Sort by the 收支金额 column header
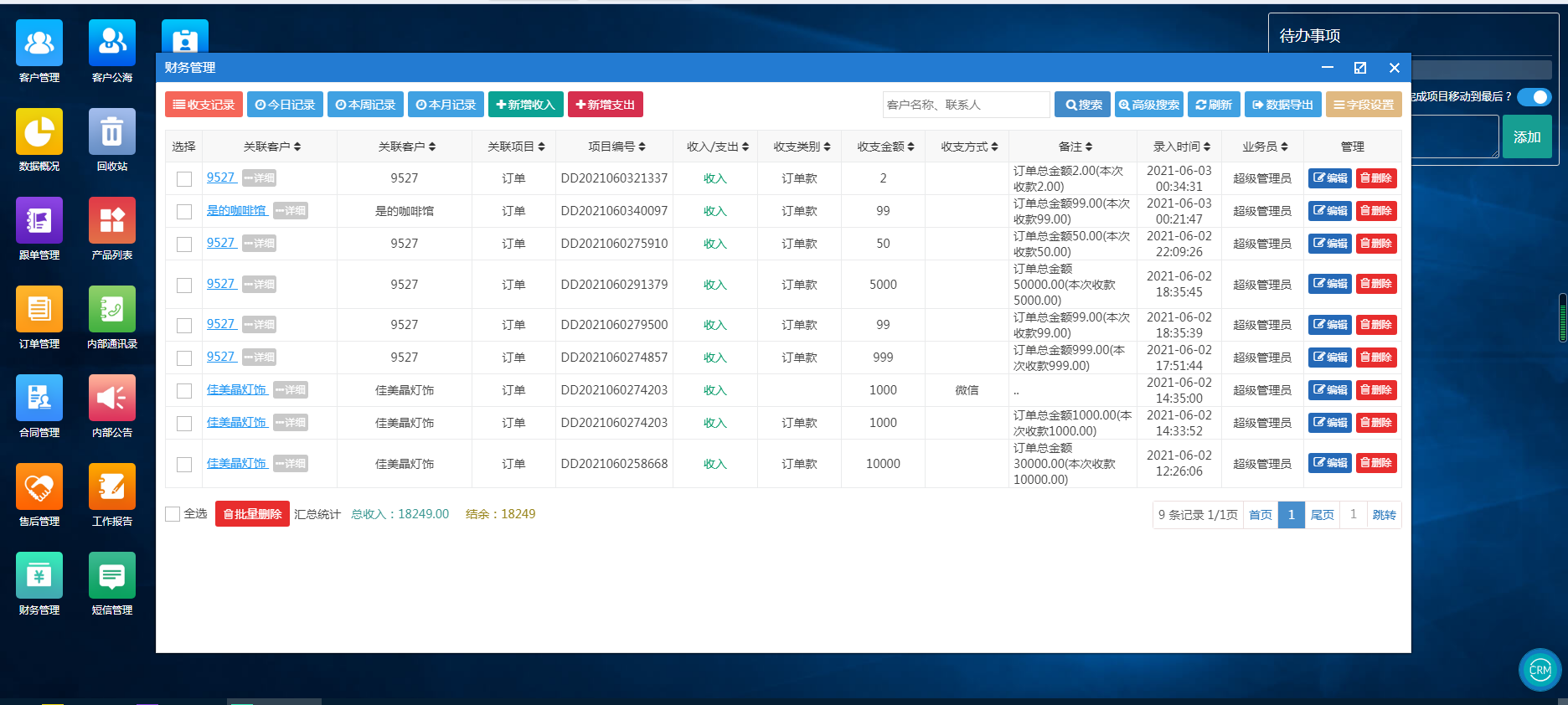Image resolution: width=1568 pixels, height=705 pixels. pyautogui.click(x=885, y=147)
